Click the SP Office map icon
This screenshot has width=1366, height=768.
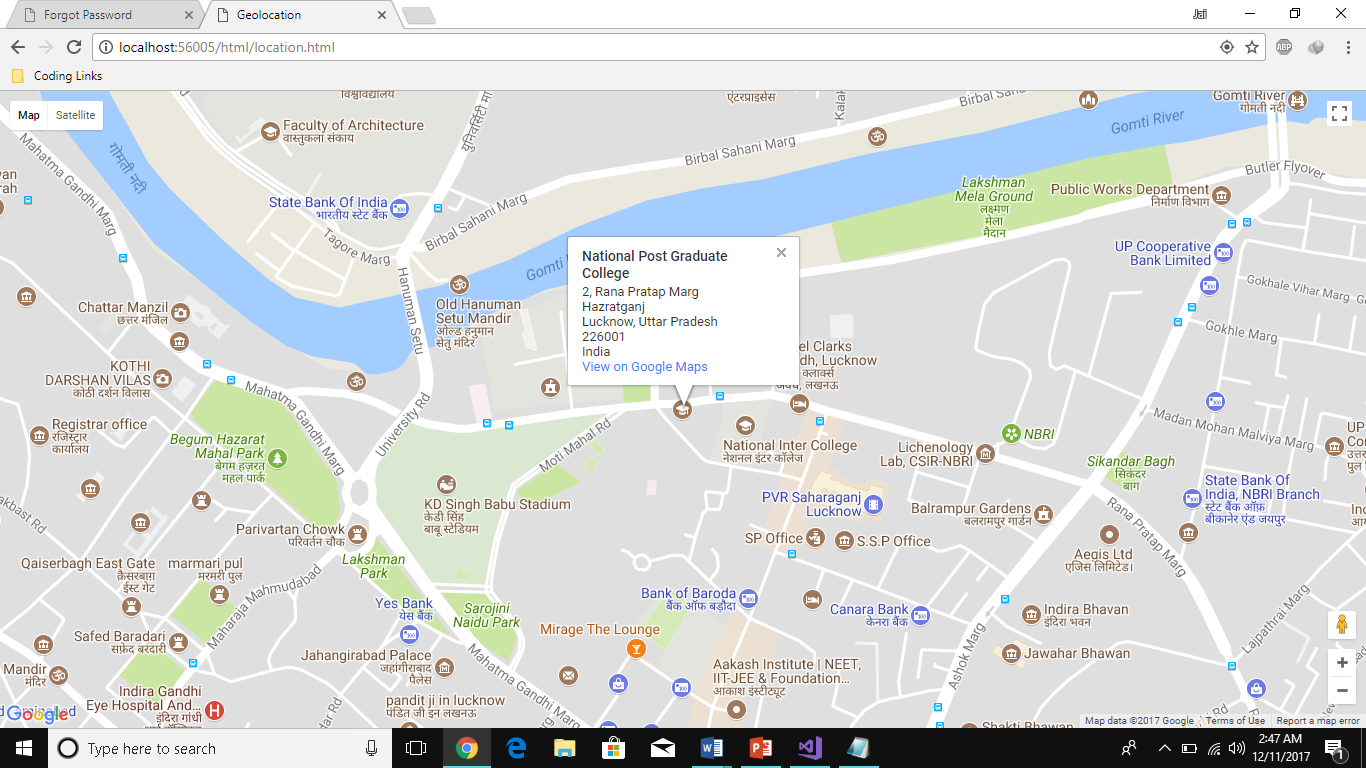[x=816, y=539]
